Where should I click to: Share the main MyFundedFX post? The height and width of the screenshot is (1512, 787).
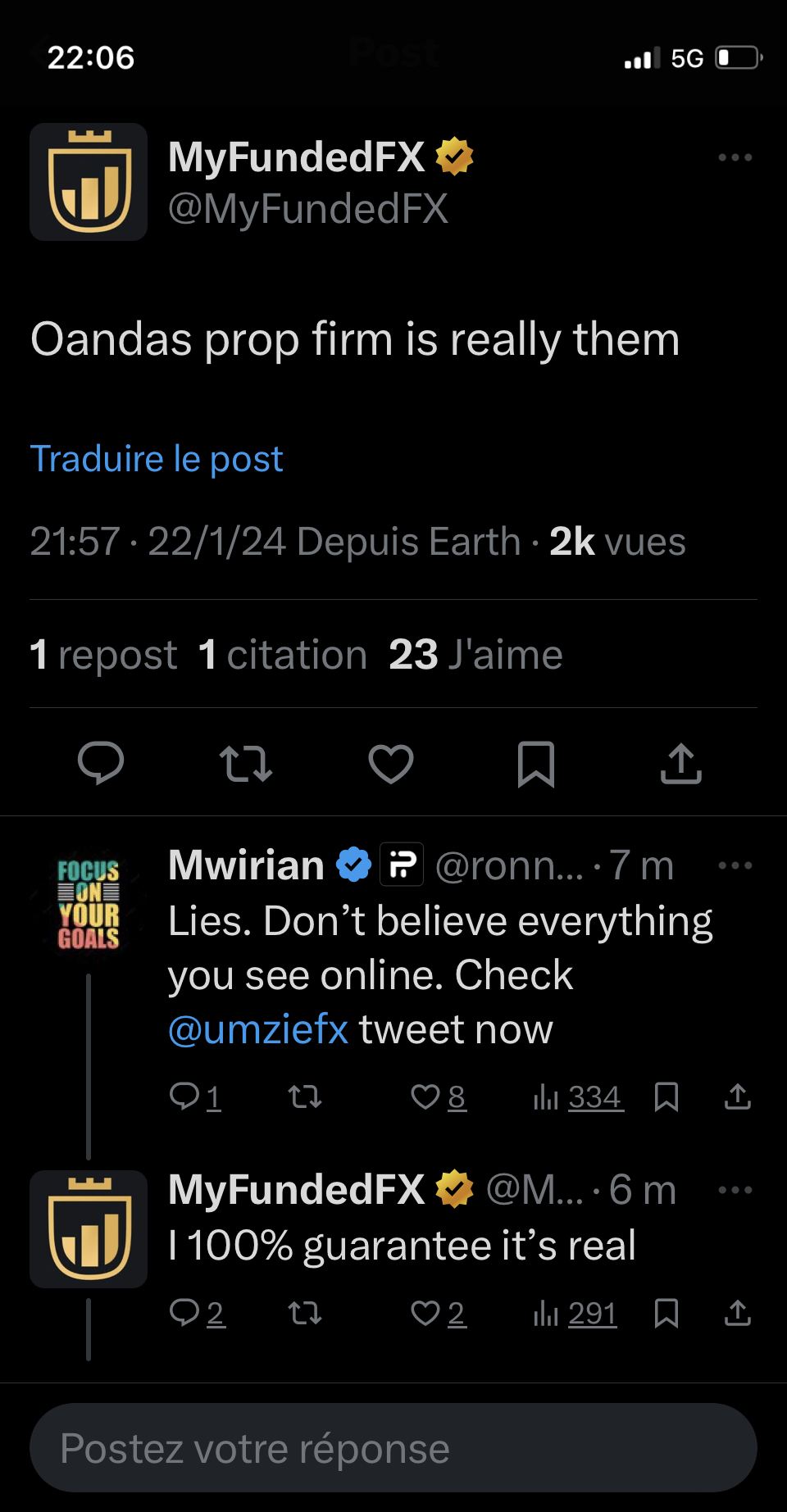[x=681, y=763]
